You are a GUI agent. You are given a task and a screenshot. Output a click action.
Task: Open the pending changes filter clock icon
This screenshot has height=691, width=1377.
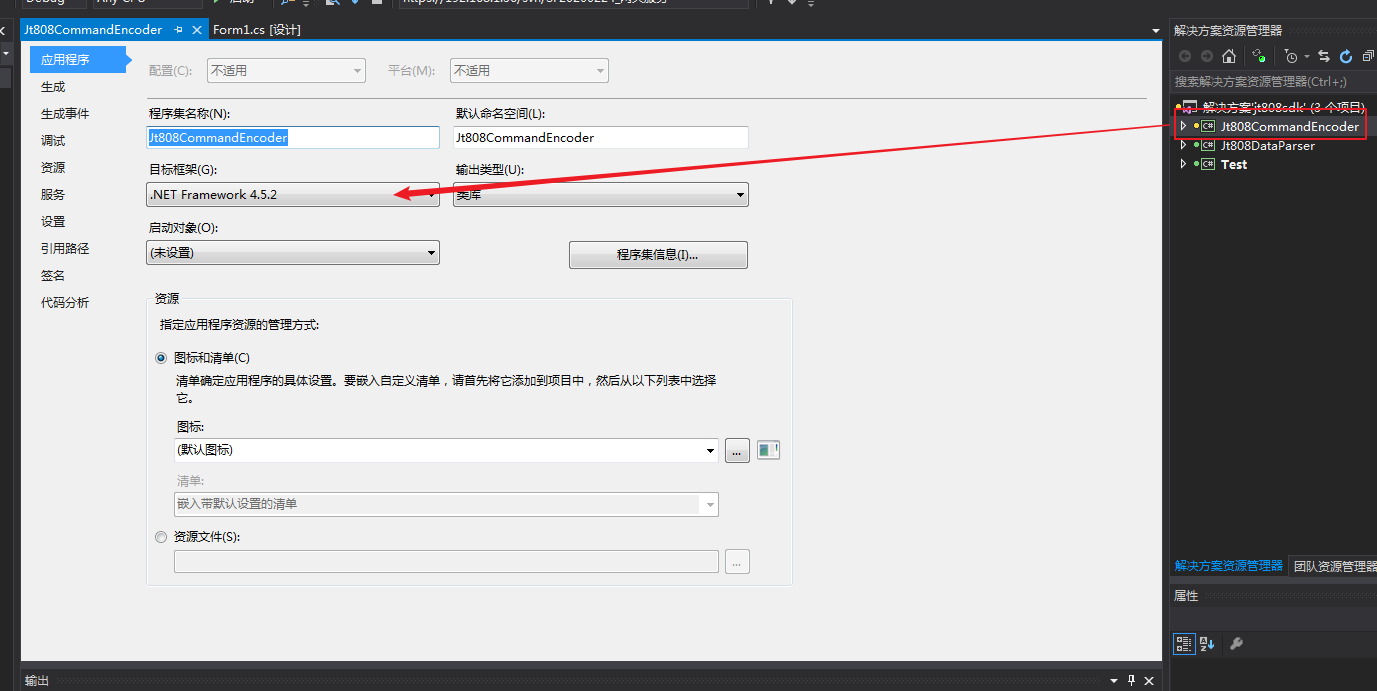[x=1292, y=56]
